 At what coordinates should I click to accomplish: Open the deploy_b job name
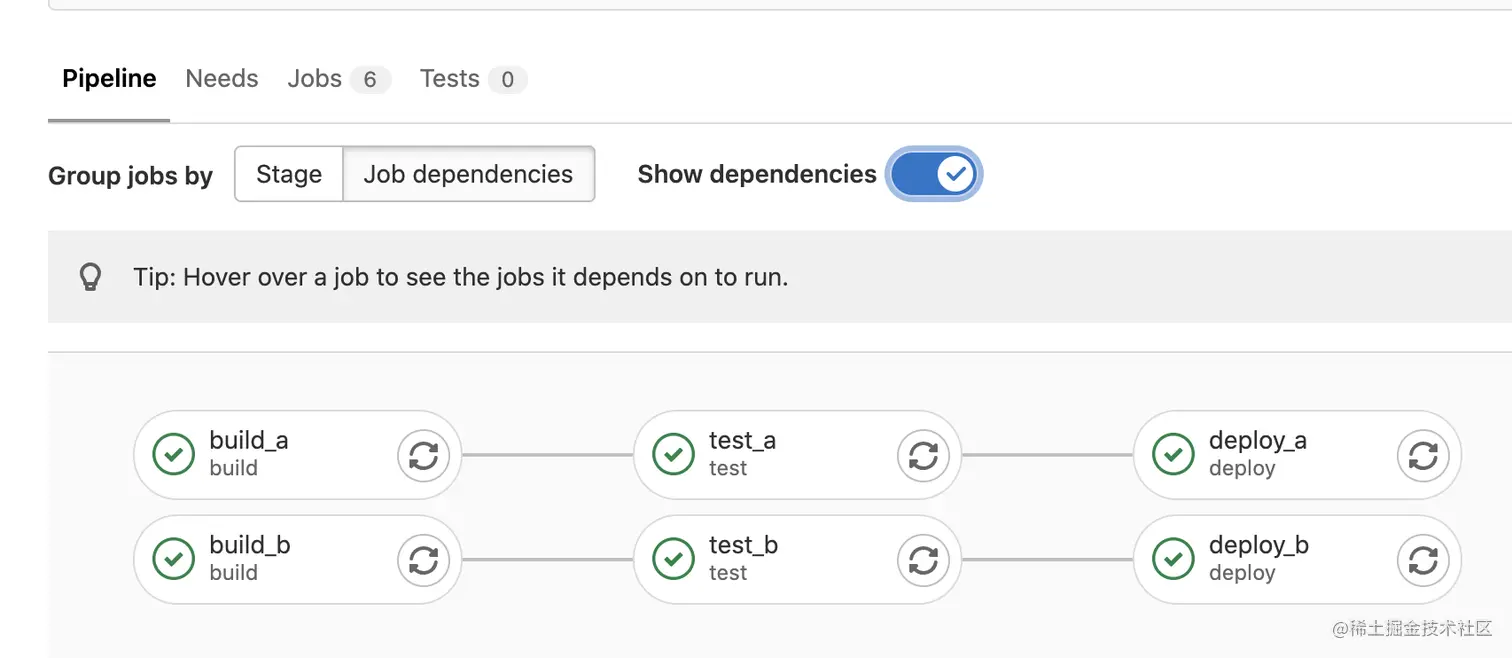(1259, 545)
